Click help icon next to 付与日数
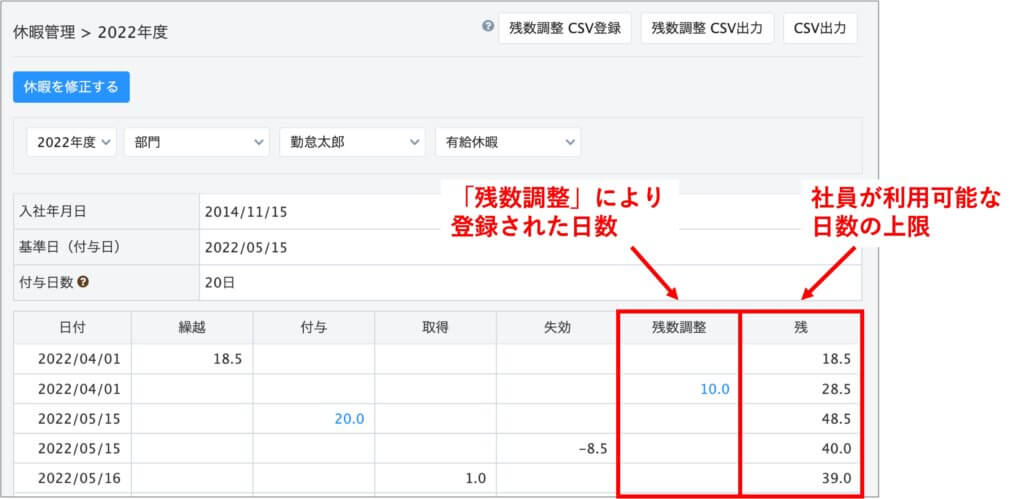This screenshot has height=499, width=1024. coord(83,282)
